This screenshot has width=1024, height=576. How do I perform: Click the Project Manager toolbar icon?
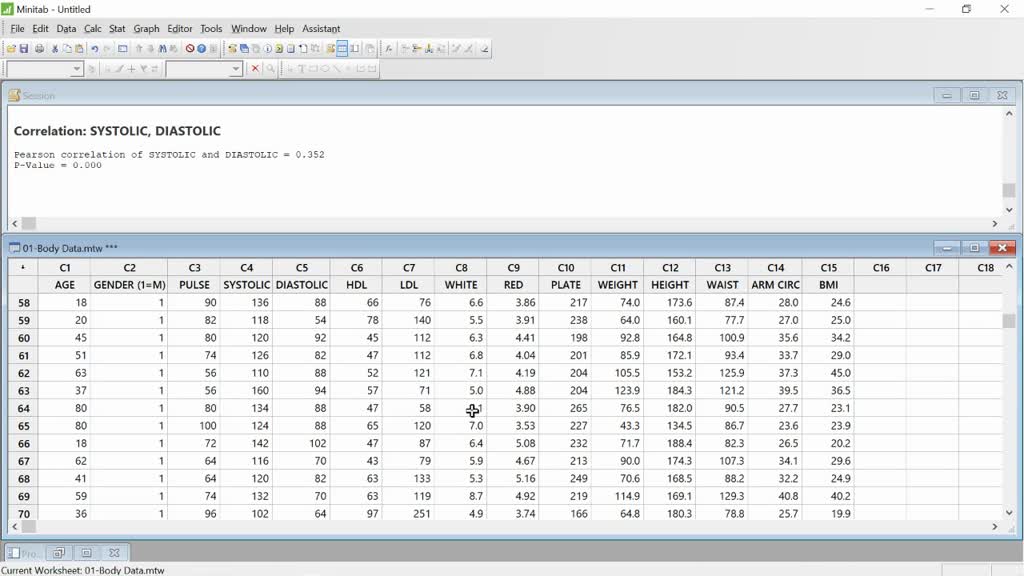[355, 49]
